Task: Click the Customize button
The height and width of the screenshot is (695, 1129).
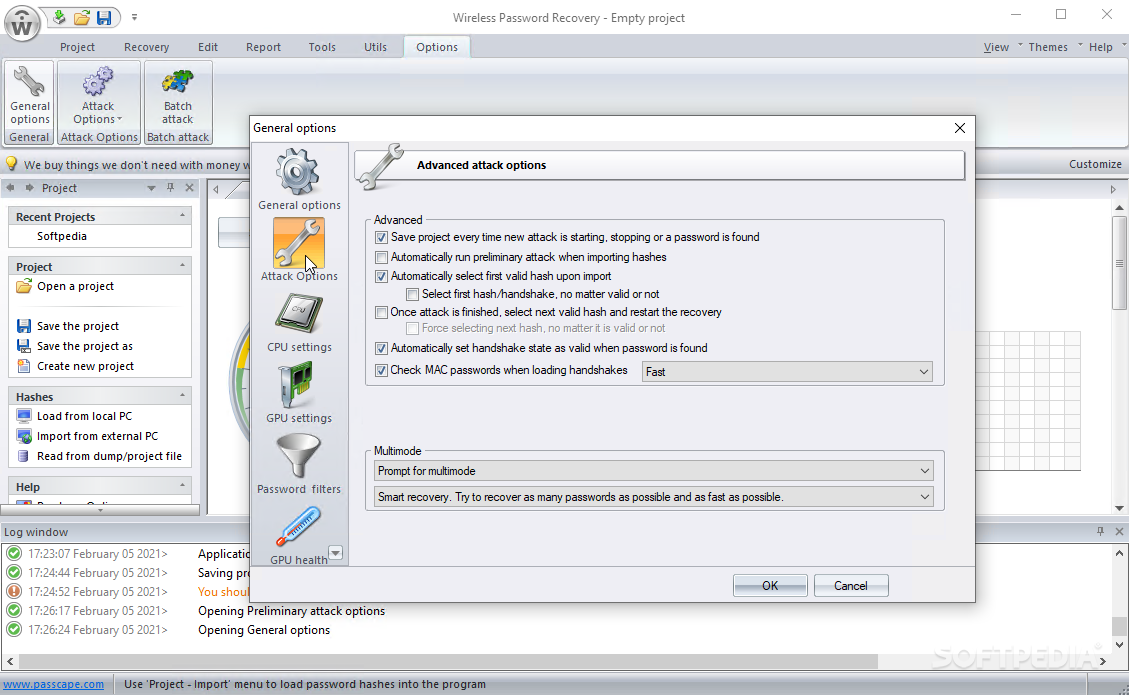Action: coord(1094,164)
